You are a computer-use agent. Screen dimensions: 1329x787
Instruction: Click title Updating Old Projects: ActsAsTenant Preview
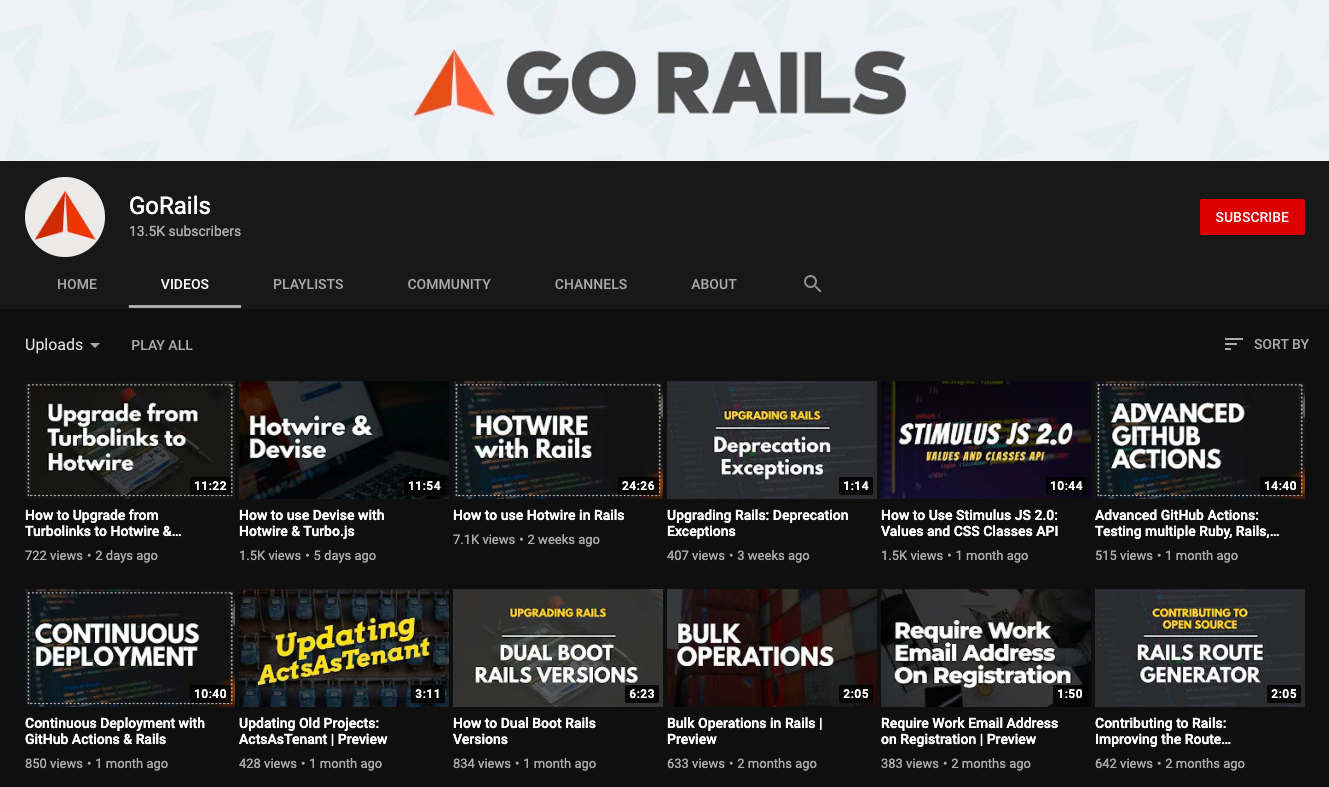click(313, 731)
